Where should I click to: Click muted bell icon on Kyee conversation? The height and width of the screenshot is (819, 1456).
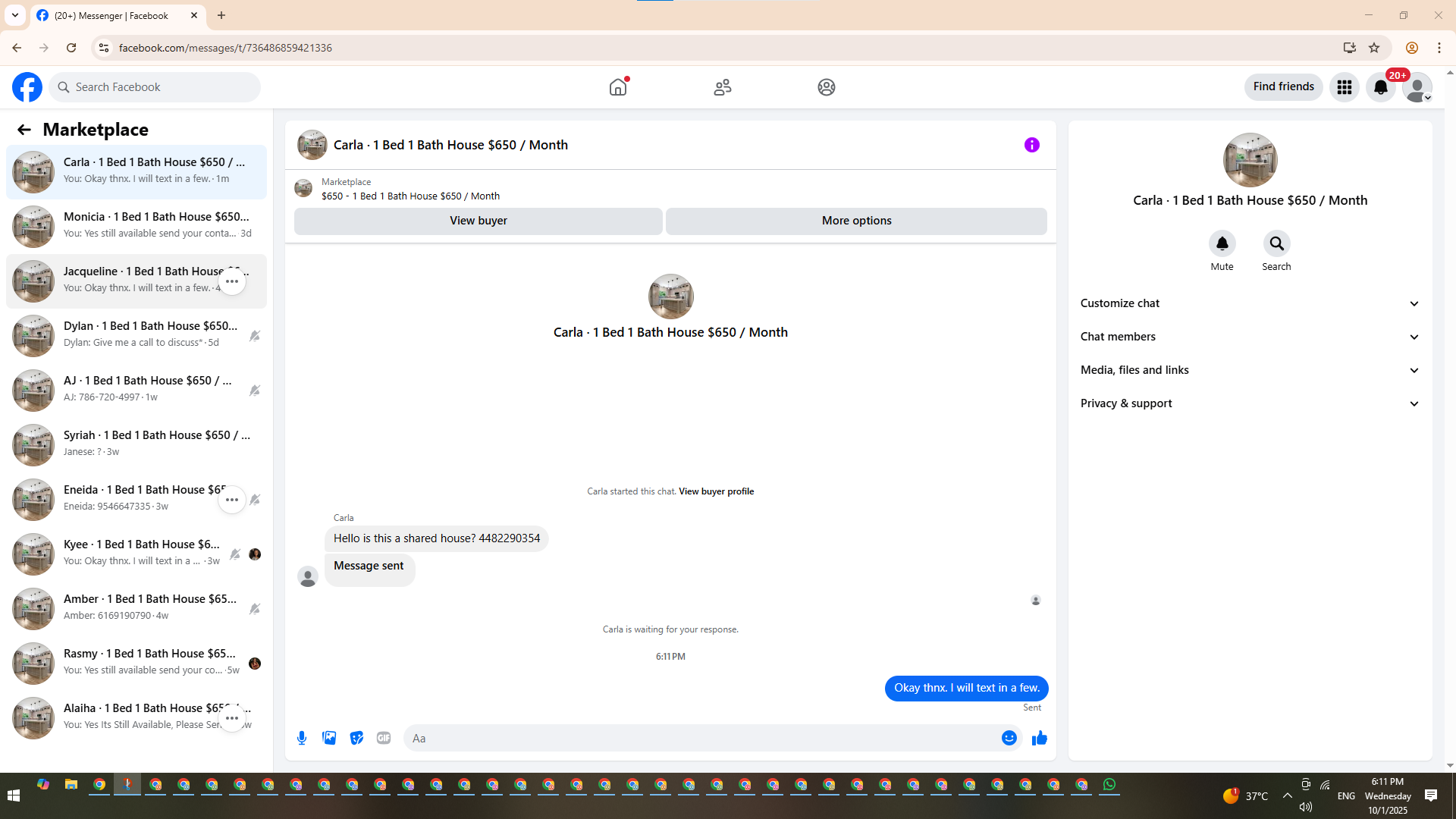coord(235,554)
